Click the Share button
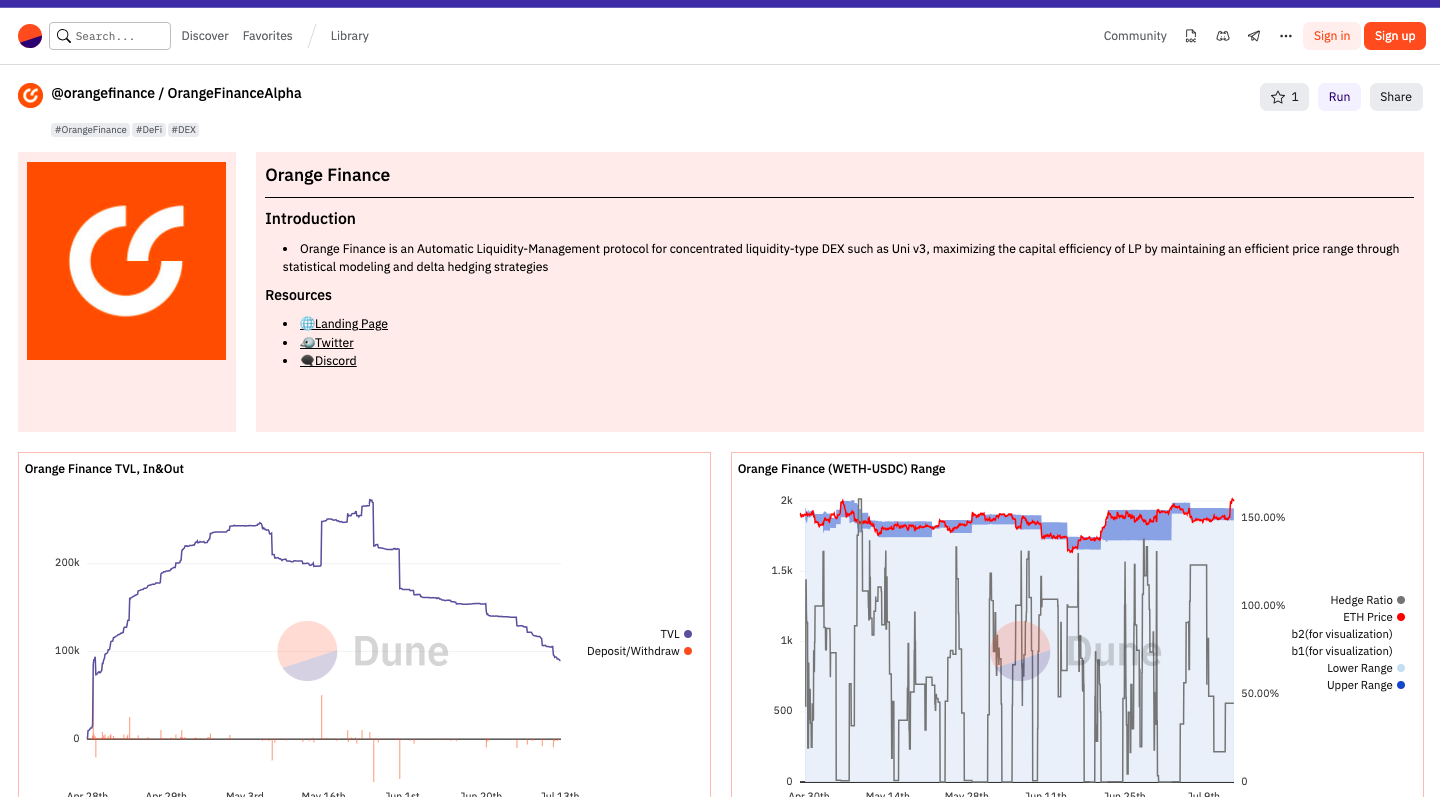Screen dimensions: 1440x797 [1396, 97]
